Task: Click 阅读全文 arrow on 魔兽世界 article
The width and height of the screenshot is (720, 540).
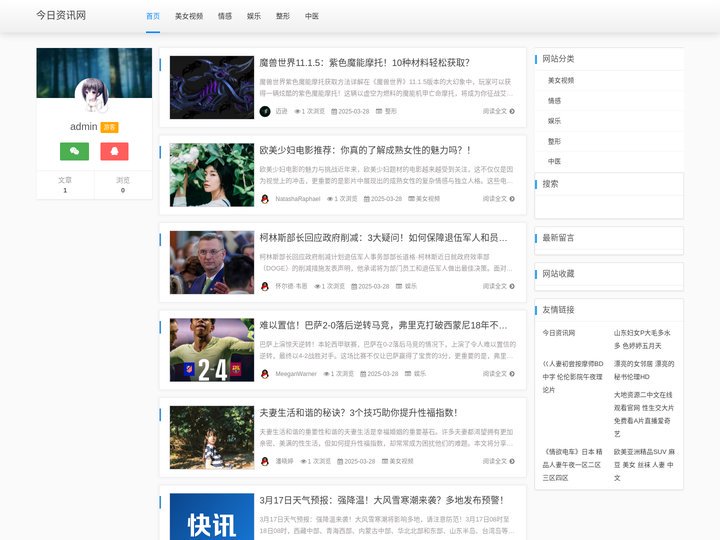Action: (499, 111)
